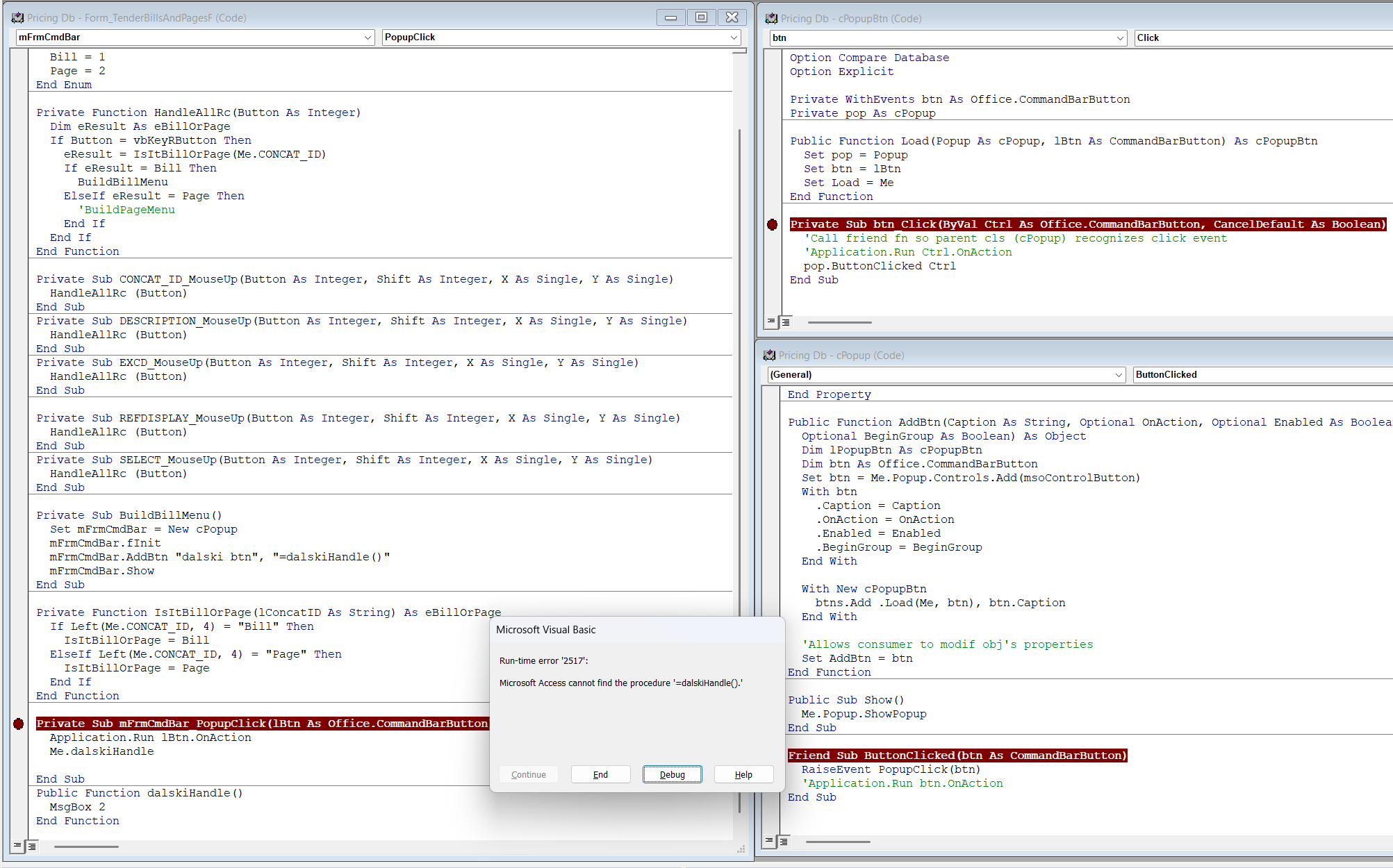Click the 'Set AddBtn = btn' code line
This screenshot has width=1393, height=868.
pos(857,658)
